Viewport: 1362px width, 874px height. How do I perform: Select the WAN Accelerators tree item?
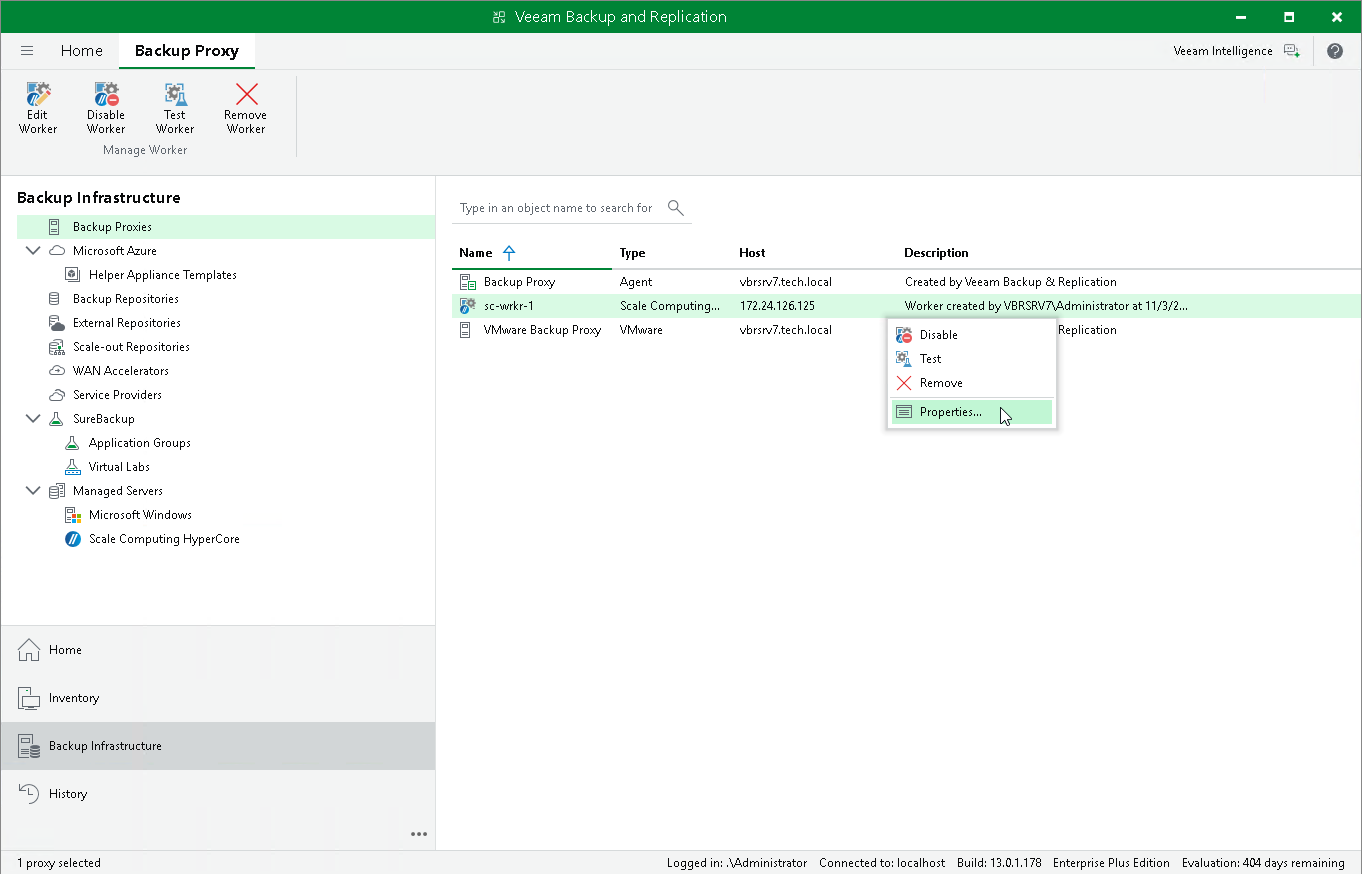[x=121, y=371]
